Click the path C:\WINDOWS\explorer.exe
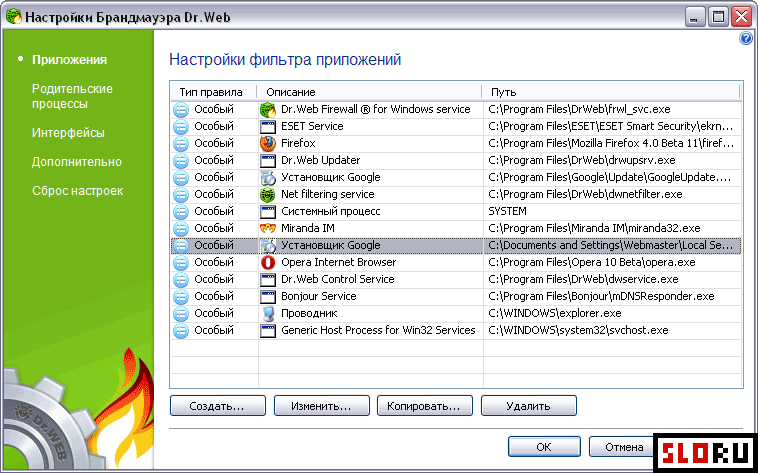Screen dimensions: 758x473 pos(554,313)
